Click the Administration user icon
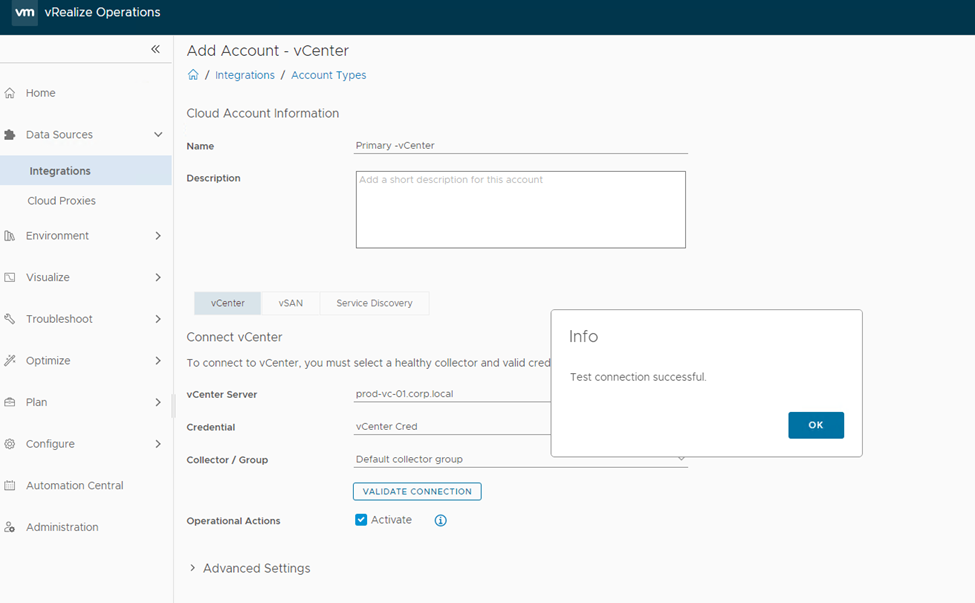The height and width of the screenshot is (603, 975). click(x=10, y=527)
